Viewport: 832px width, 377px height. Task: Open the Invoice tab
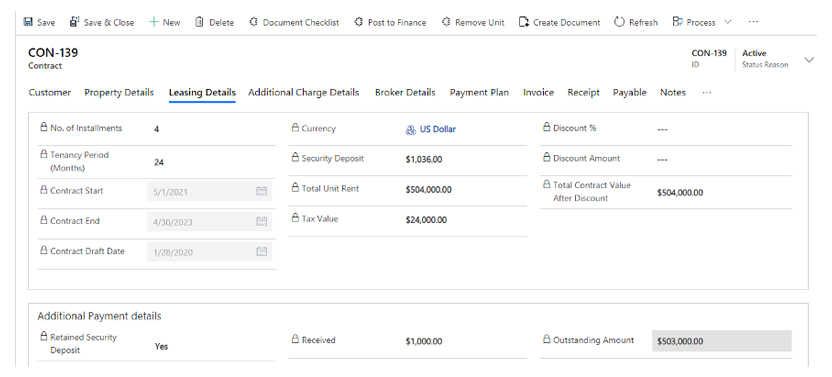point(538,92)
